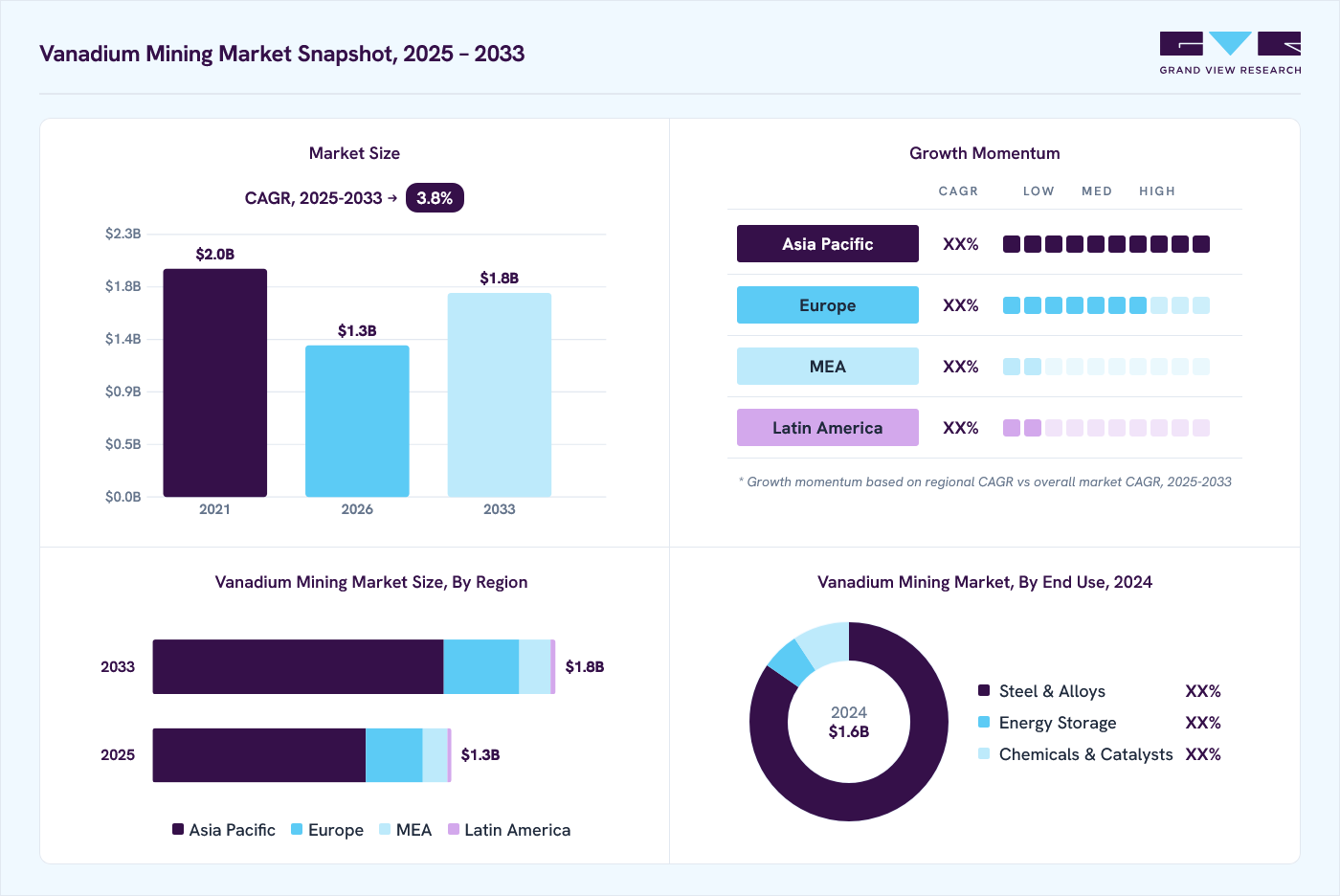Click the LOW column header
The image size is (1340, 896).
tap(1038, 191)
